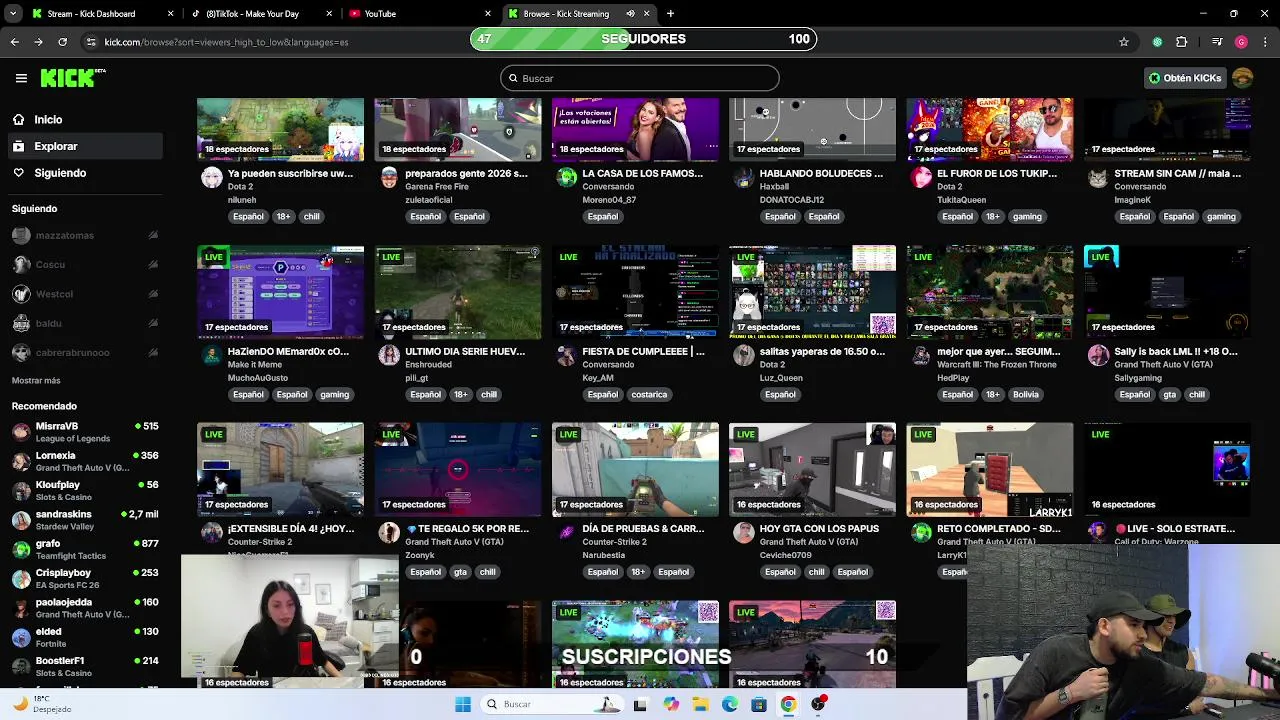Open the user profile avatar
1280x720 pixels.
1243,78
